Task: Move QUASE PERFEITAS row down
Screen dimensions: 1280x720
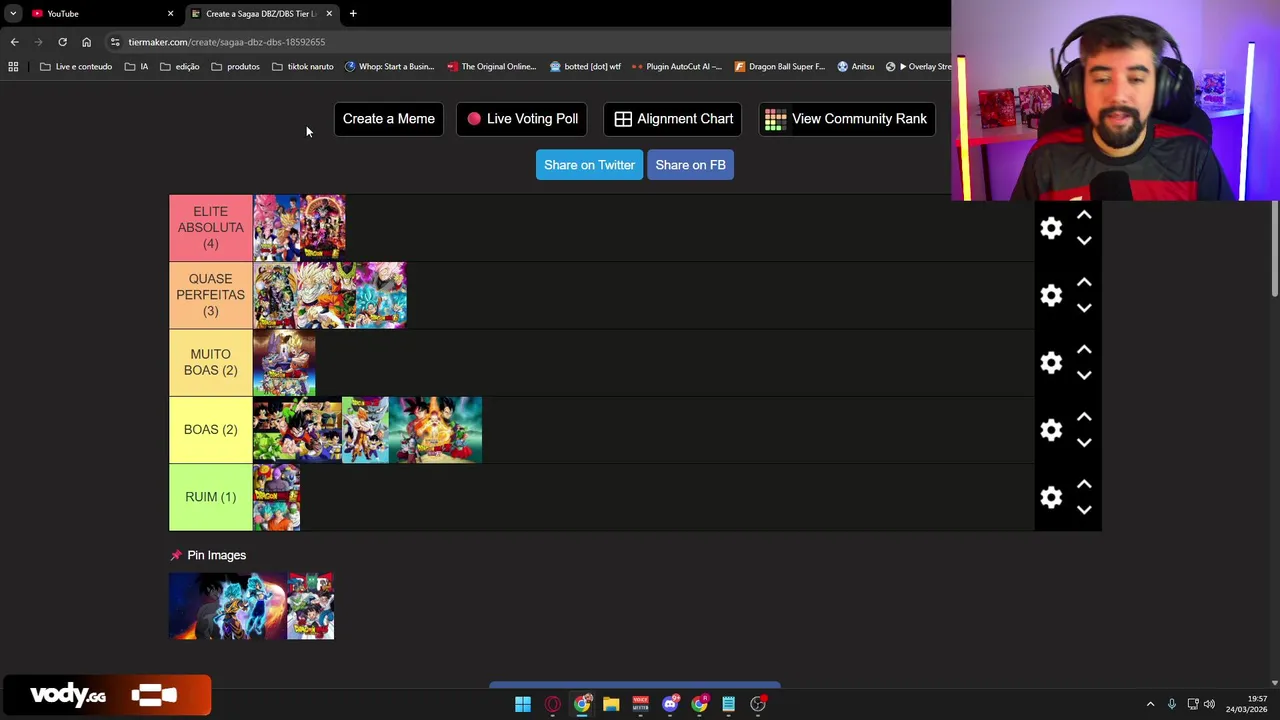Action: pos(1084,308)
